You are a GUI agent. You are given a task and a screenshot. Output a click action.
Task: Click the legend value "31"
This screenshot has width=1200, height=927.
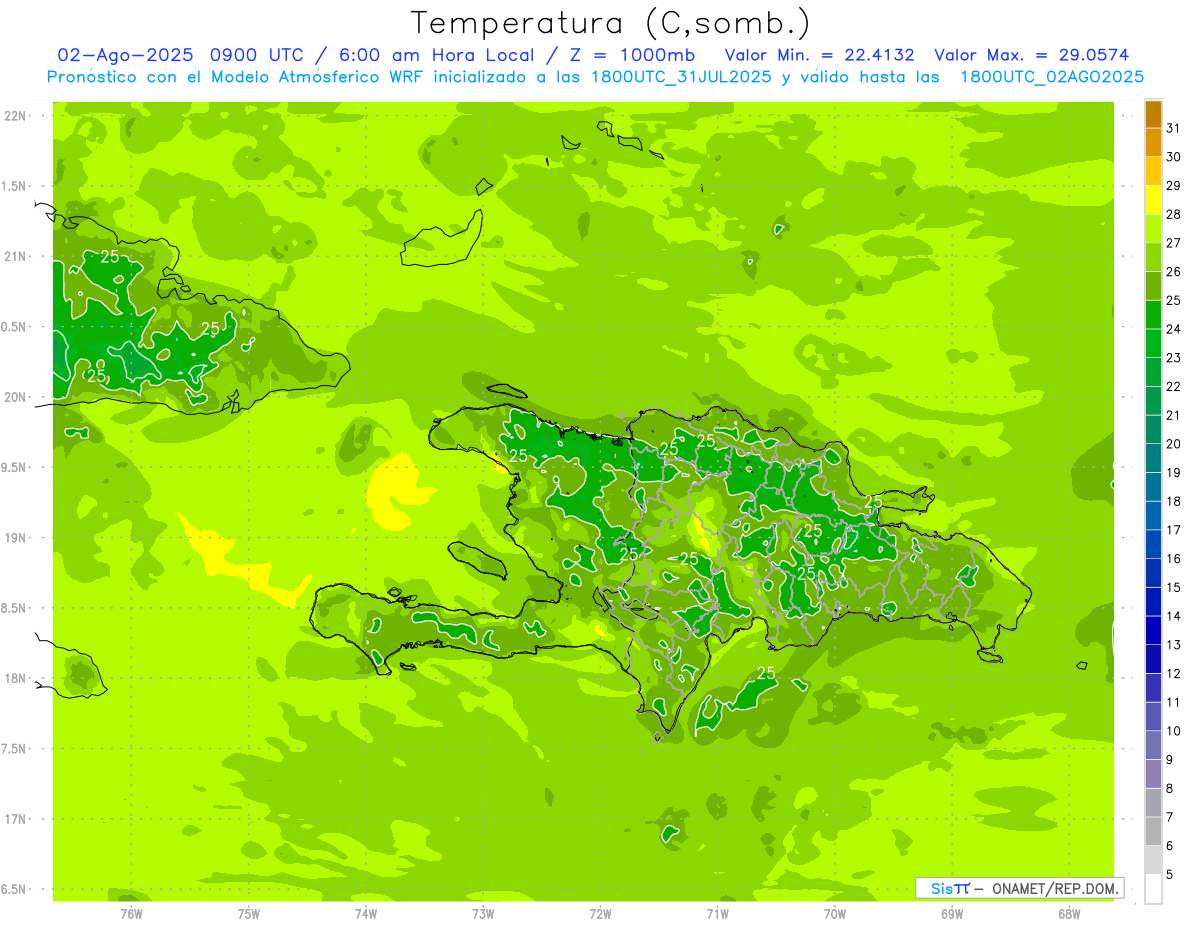(1173, 128)
